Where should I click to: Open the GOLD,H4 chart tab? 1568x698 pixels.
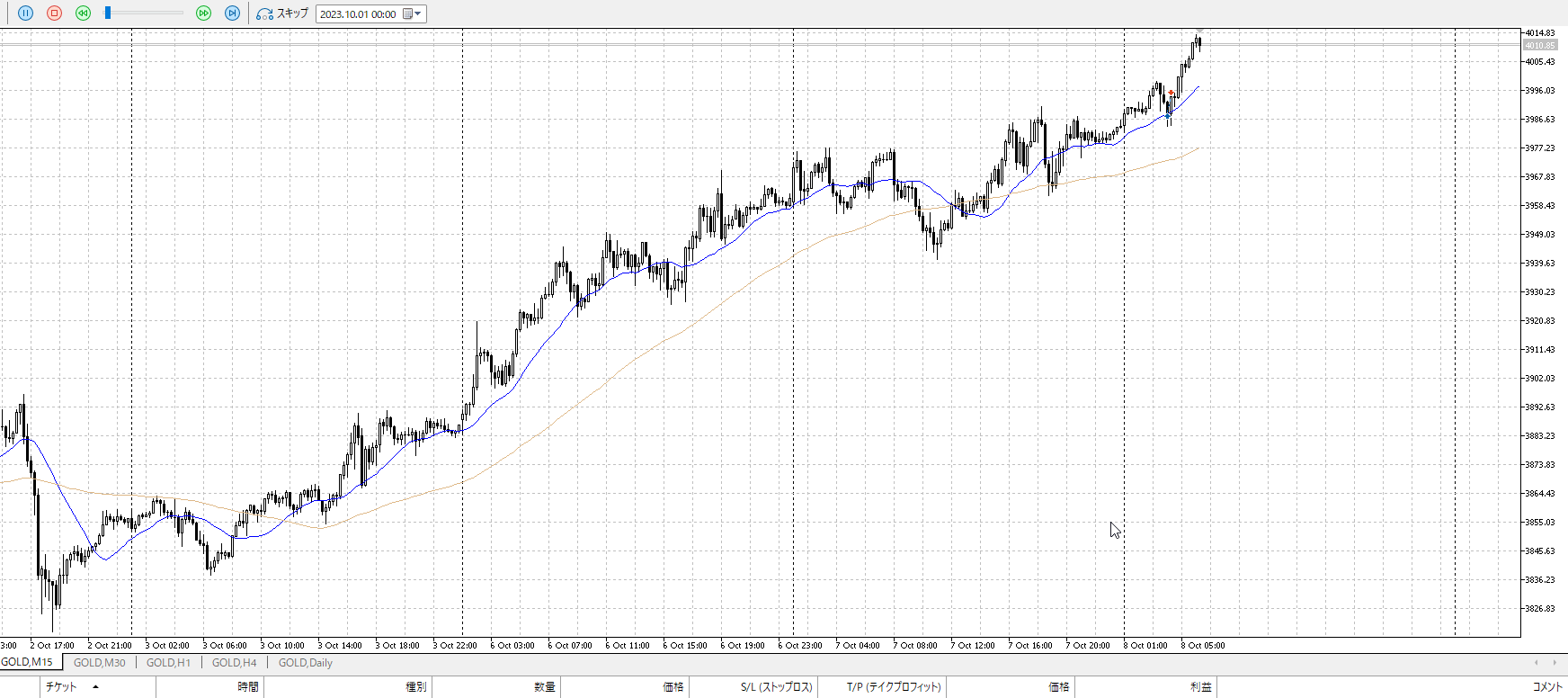234,663
